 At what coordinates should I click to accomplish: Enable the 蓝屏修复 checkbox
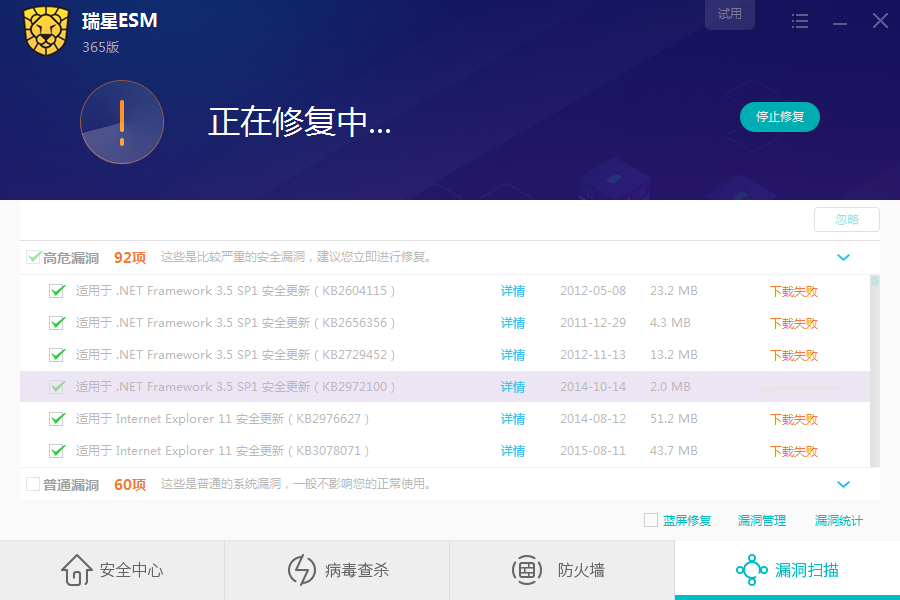[651, 520]
